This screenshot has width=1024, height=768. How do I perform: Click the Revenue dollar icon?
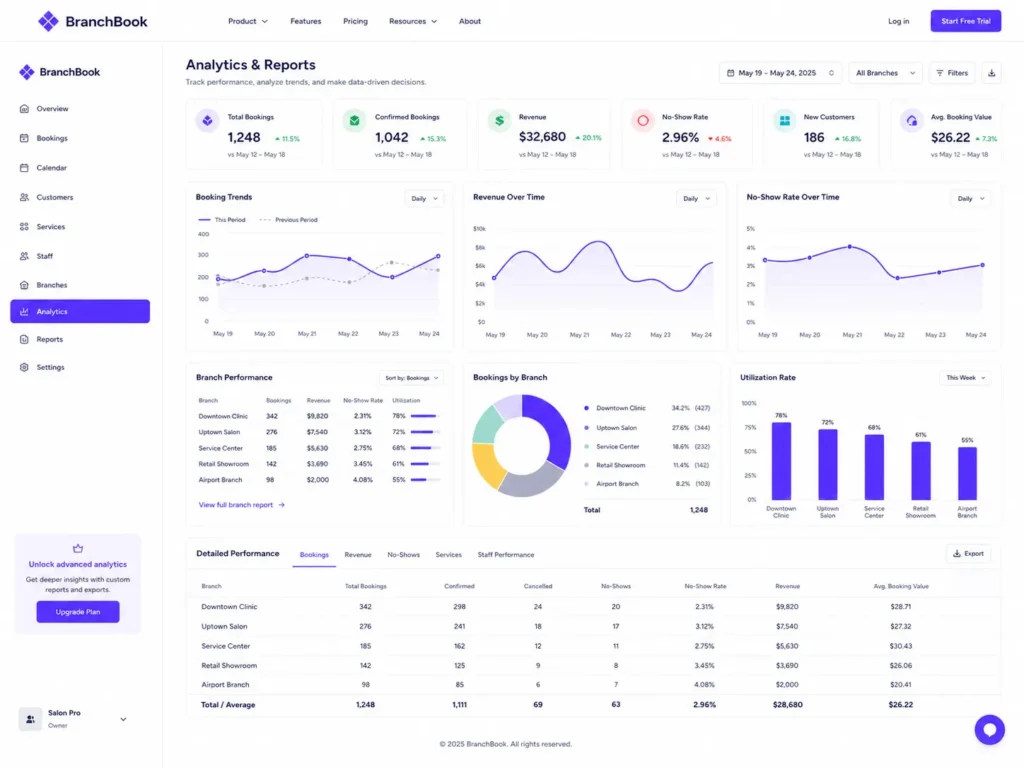500,121
